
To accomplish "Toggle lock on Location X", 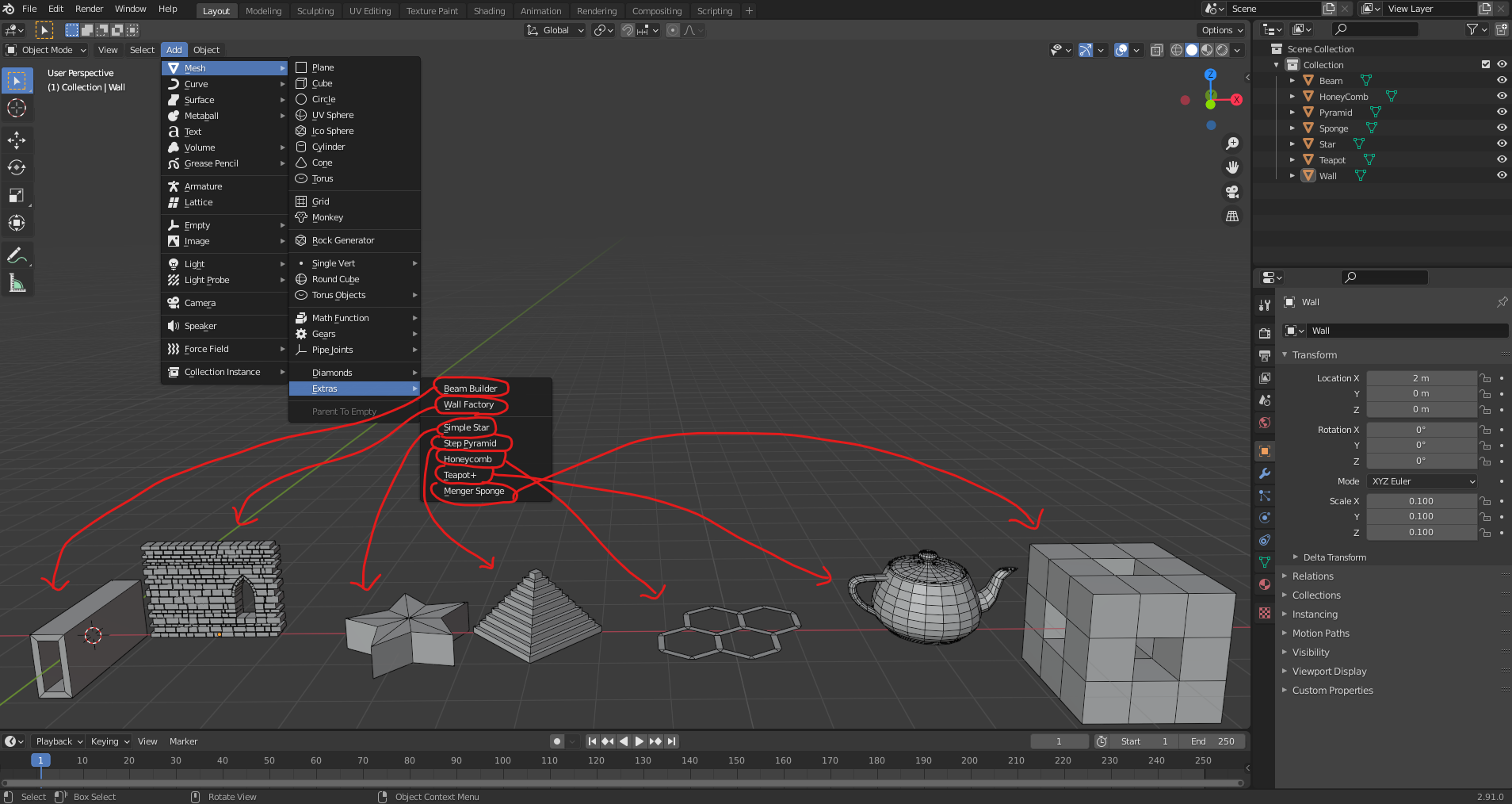I will click(1486, 378).
